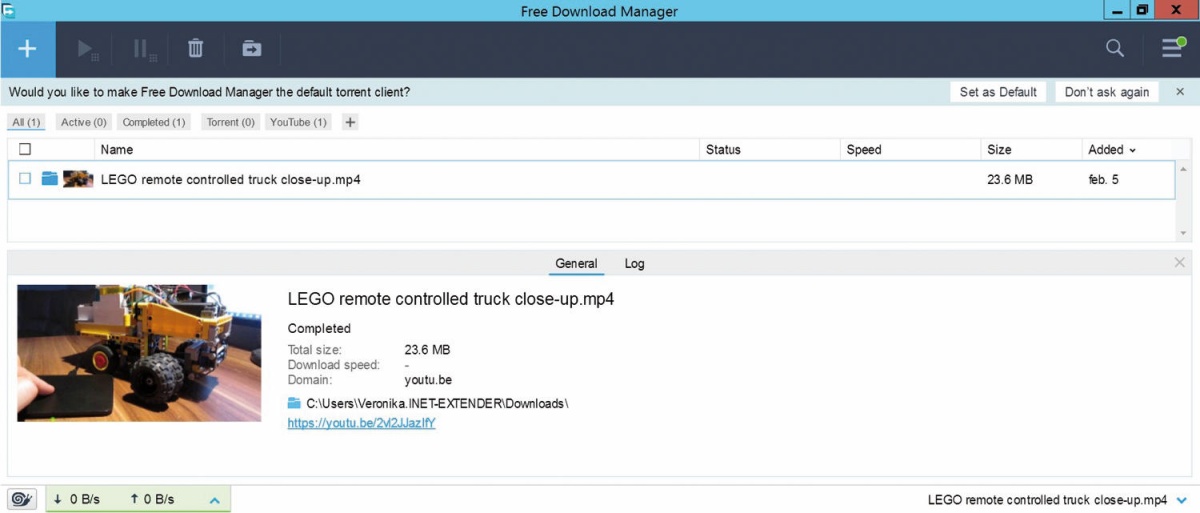This screenshot has width=1200, height=513.
Task: Click the Free Download Manager app icon
Action: tap(9, 10)
